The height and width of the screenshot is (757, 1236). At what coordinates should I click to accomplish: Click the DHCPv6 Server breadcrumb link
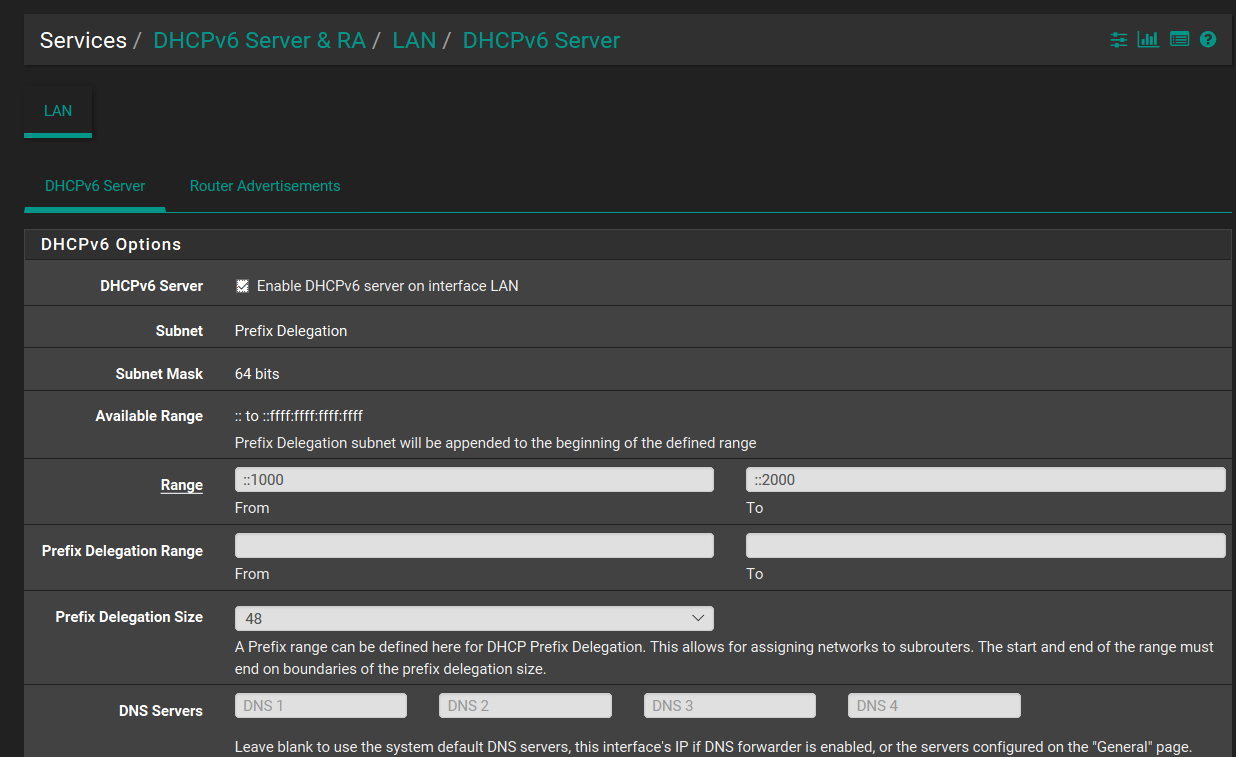pyautogui.click(x=541, y=41)
